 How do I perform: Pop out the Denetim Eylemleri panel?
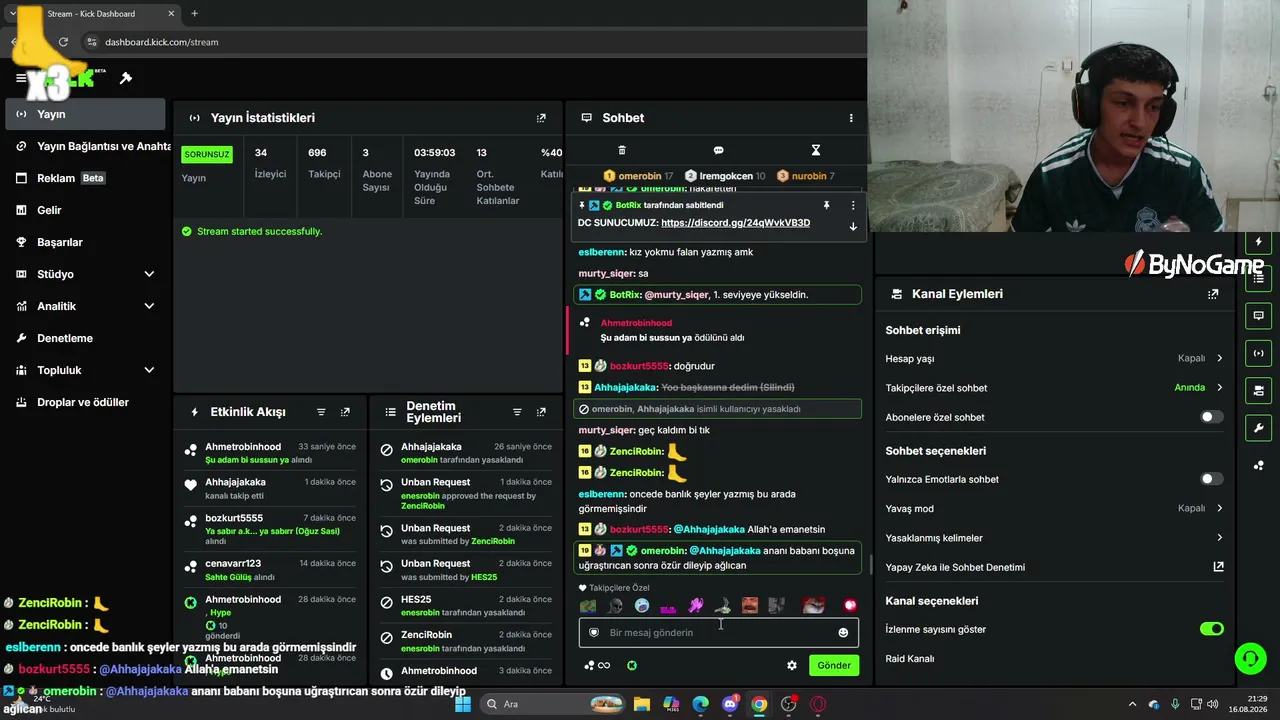(541, 412)
